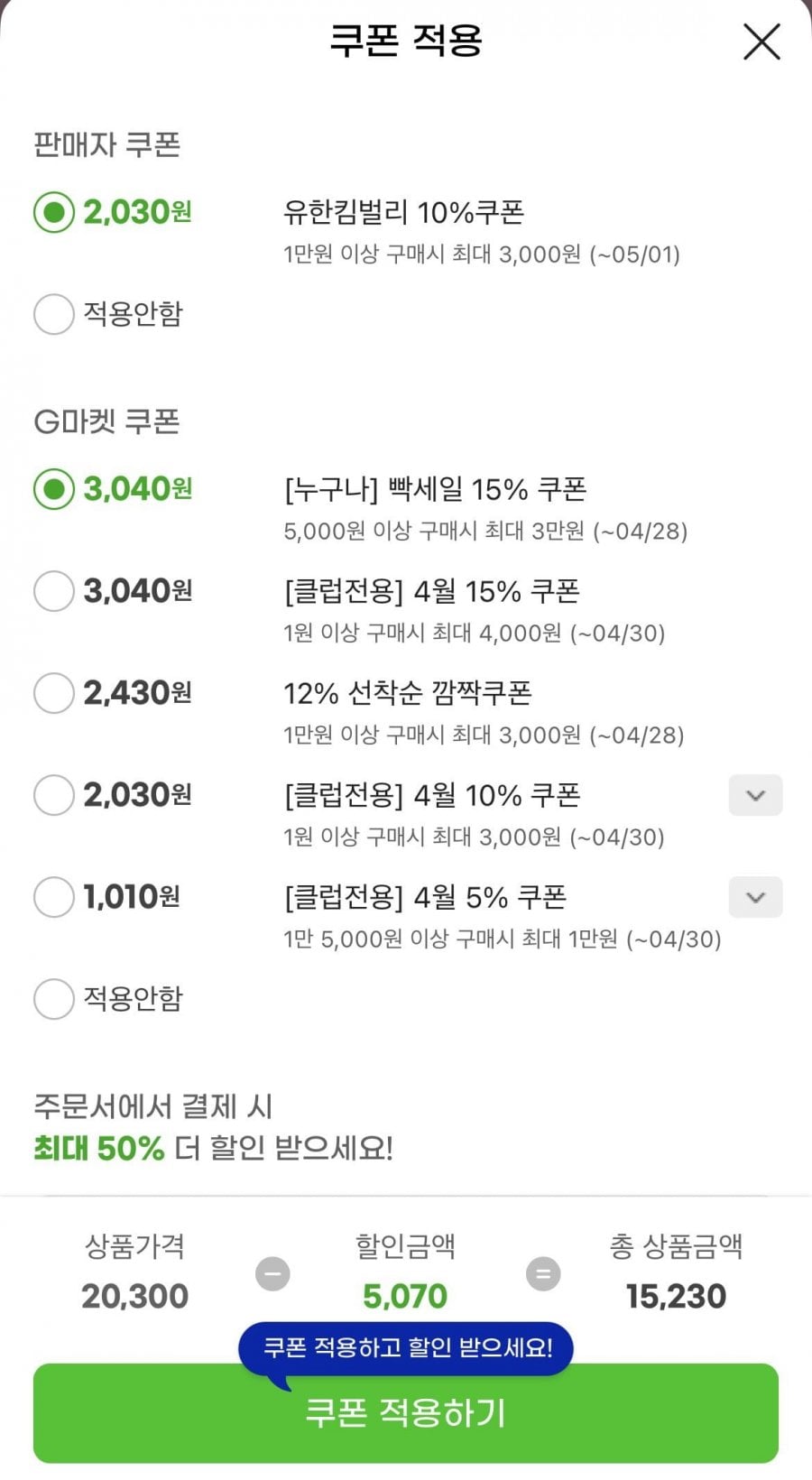Select 적용안함 under 판매자 쿠폰

coord(54,314)
